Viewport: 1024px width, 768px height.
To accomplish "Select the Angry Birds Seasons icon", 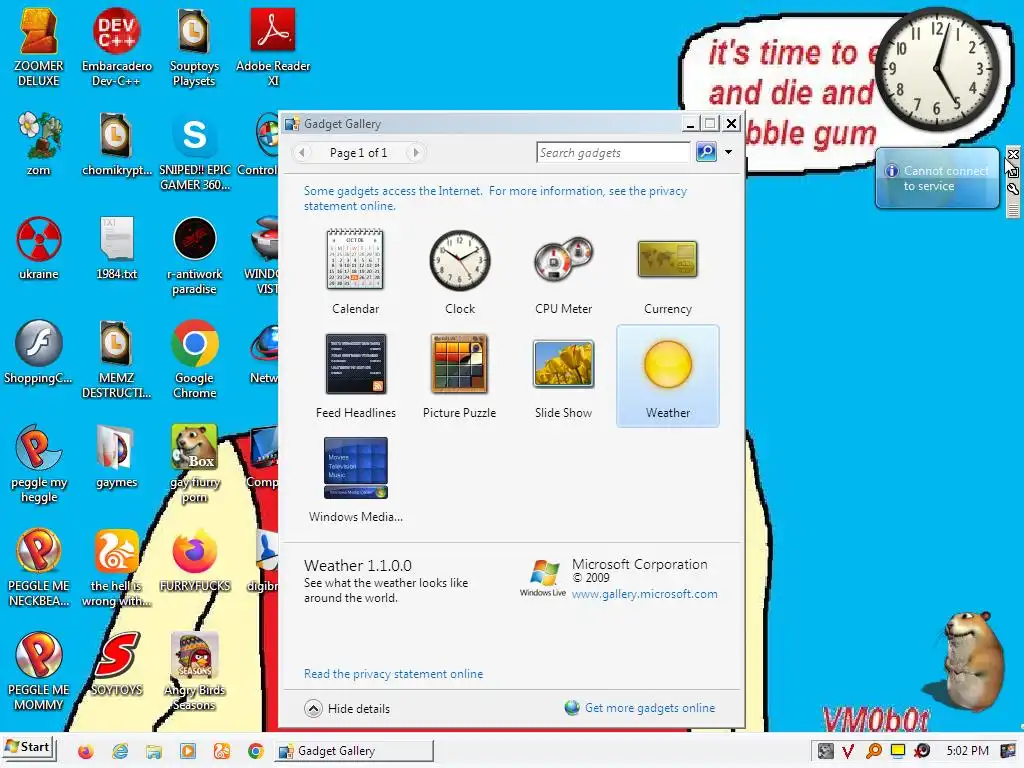I will tap(194, 671).
